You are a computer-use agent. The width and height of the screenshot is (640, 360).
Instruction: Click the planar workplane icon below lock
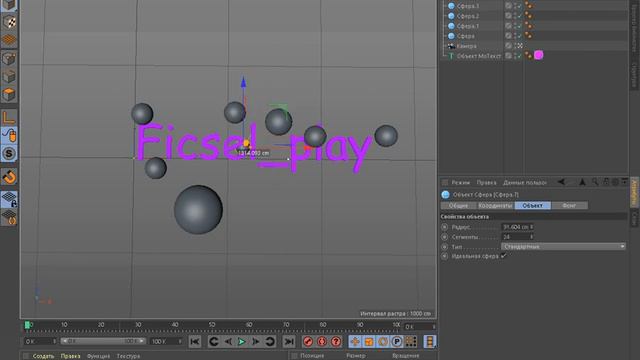tap(9, 217)
